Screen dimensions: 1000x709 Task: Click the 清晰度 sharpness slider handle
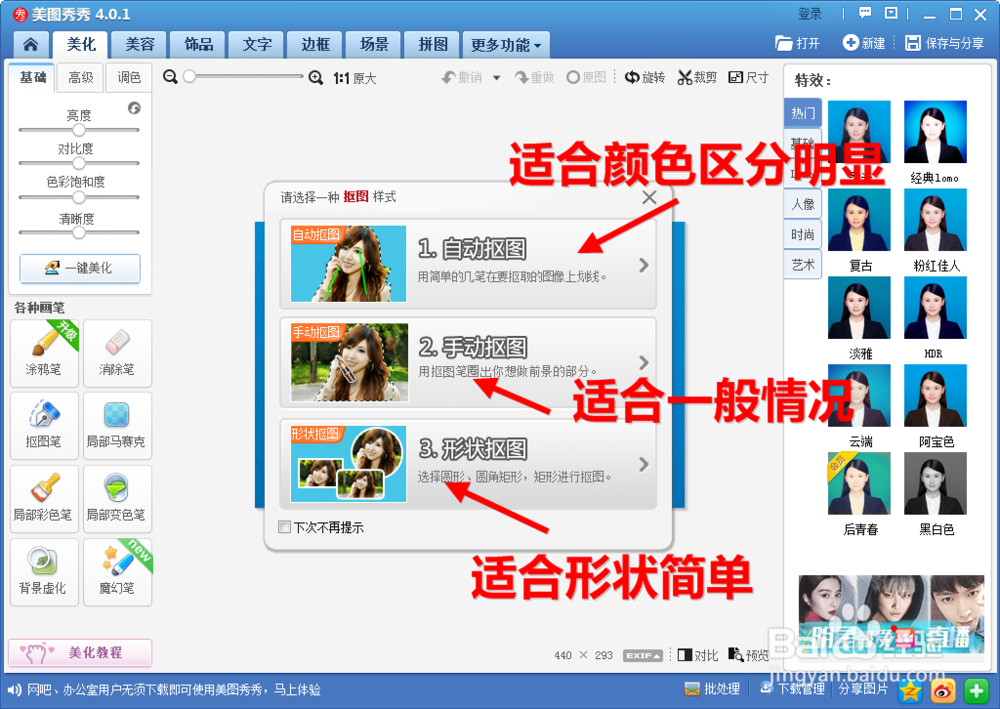(78, 232)
